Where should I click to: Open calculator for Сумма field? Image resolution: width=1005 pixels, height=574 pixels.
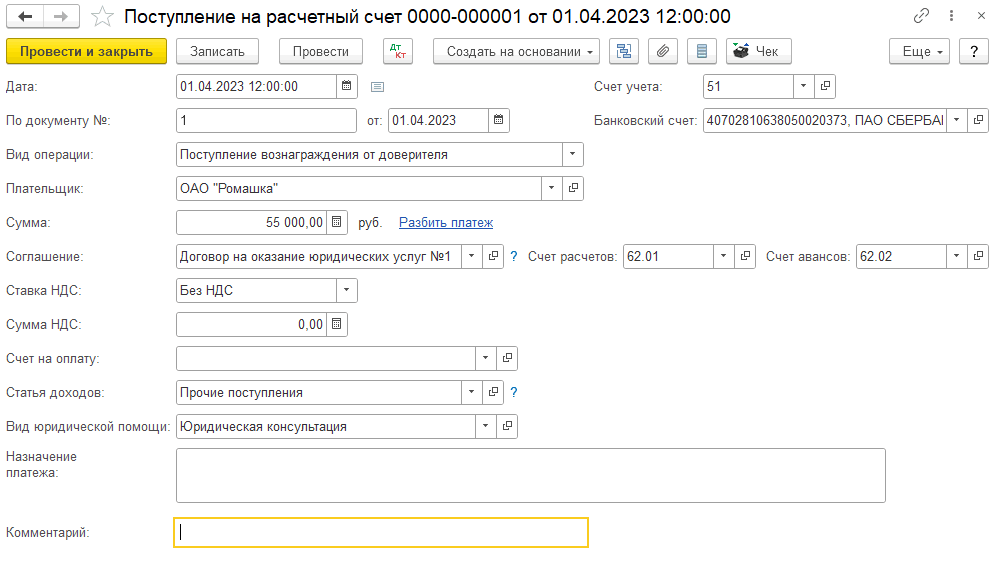pyautogui.click(x=337, y=223)
